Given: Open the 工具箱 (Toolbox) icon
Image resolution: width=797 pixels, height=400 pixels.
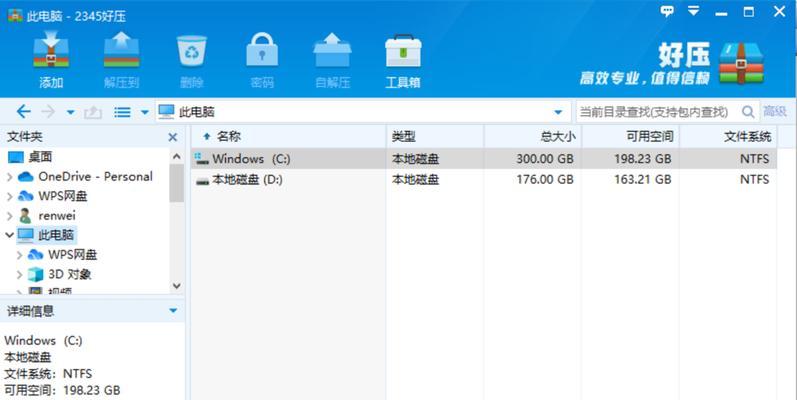Looking at the screenshot, I should [x=403, y=51].
